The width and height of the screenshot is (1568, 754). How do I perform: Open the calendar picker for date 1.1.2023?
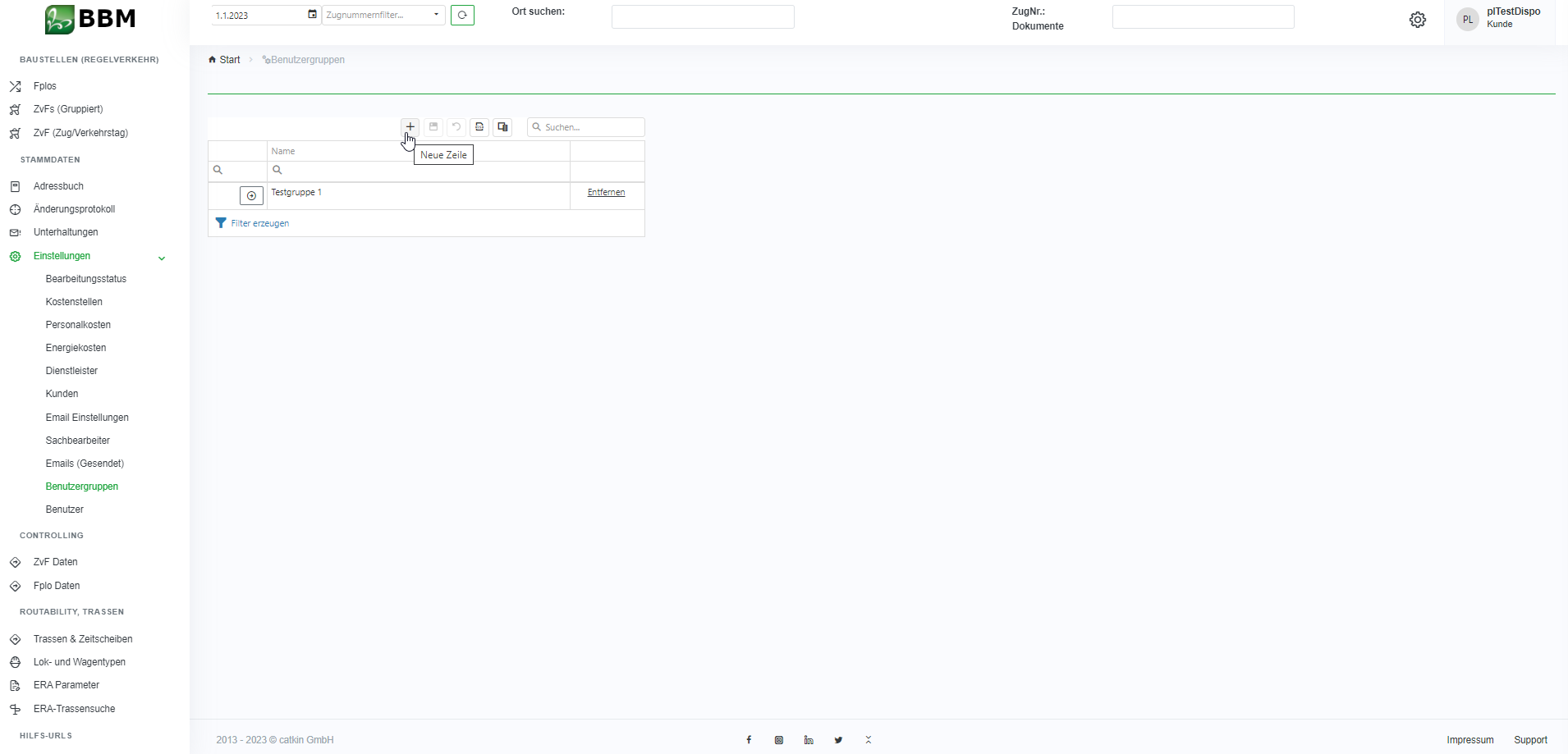[312, 15]
